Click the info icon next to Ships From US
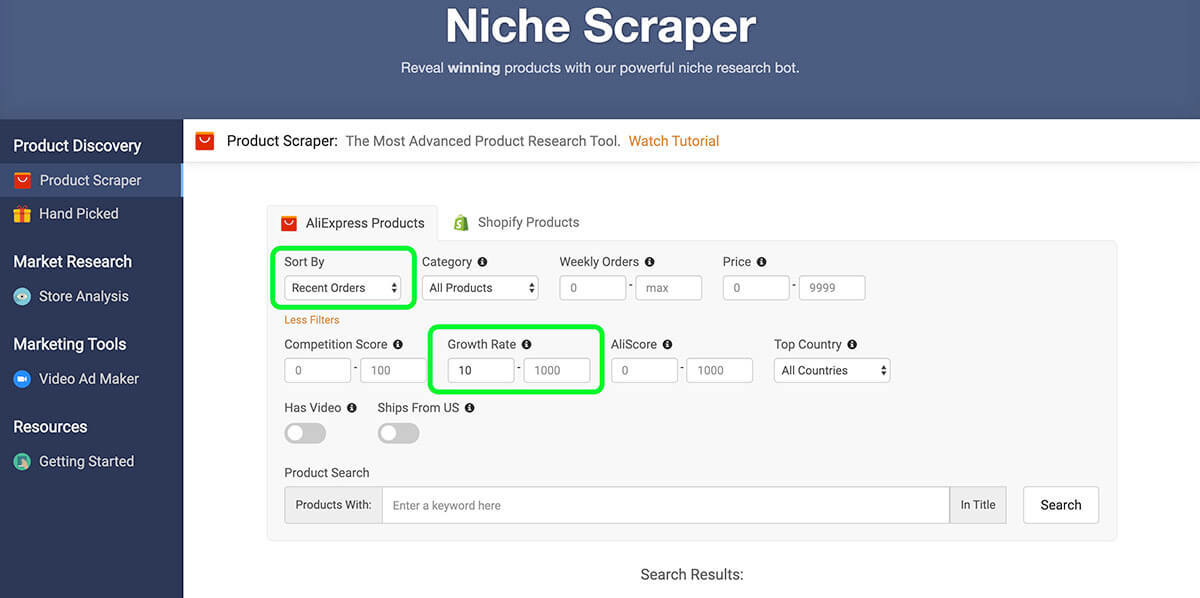 tap(470, 408)
